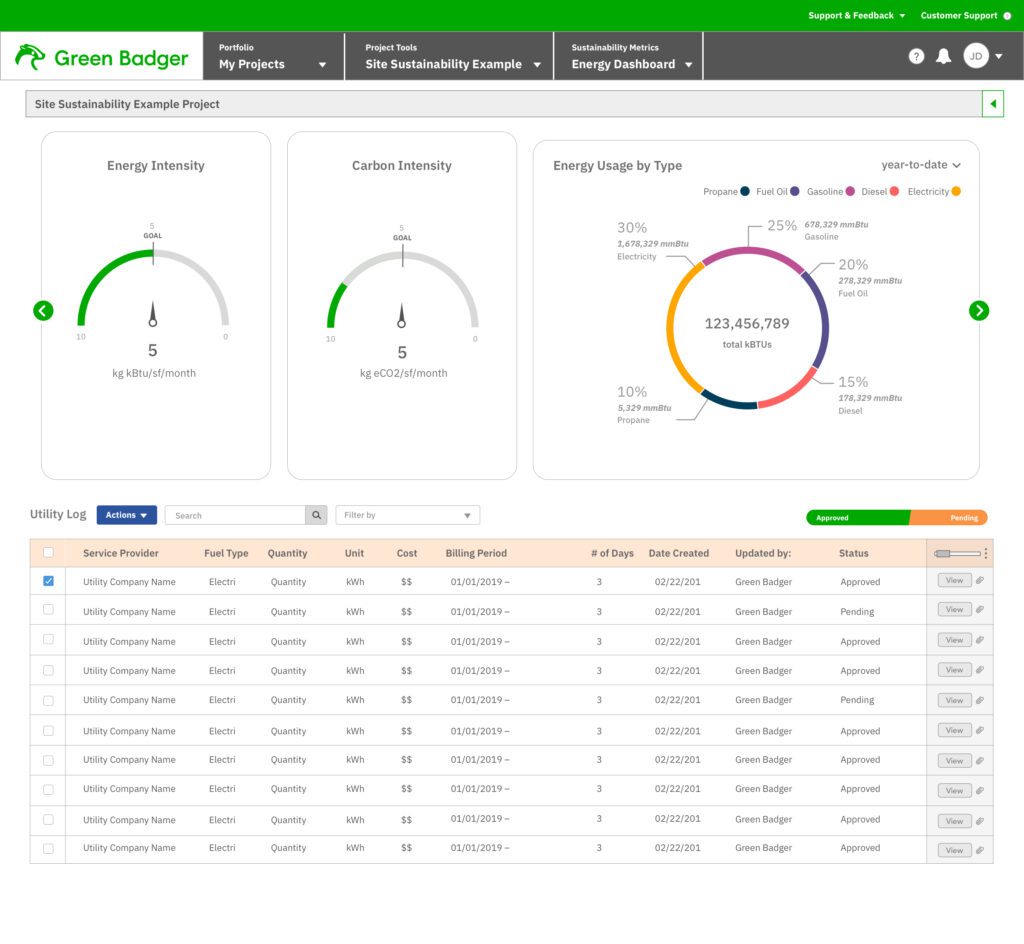Open the help question mark icon

click(x=916, y=56)
